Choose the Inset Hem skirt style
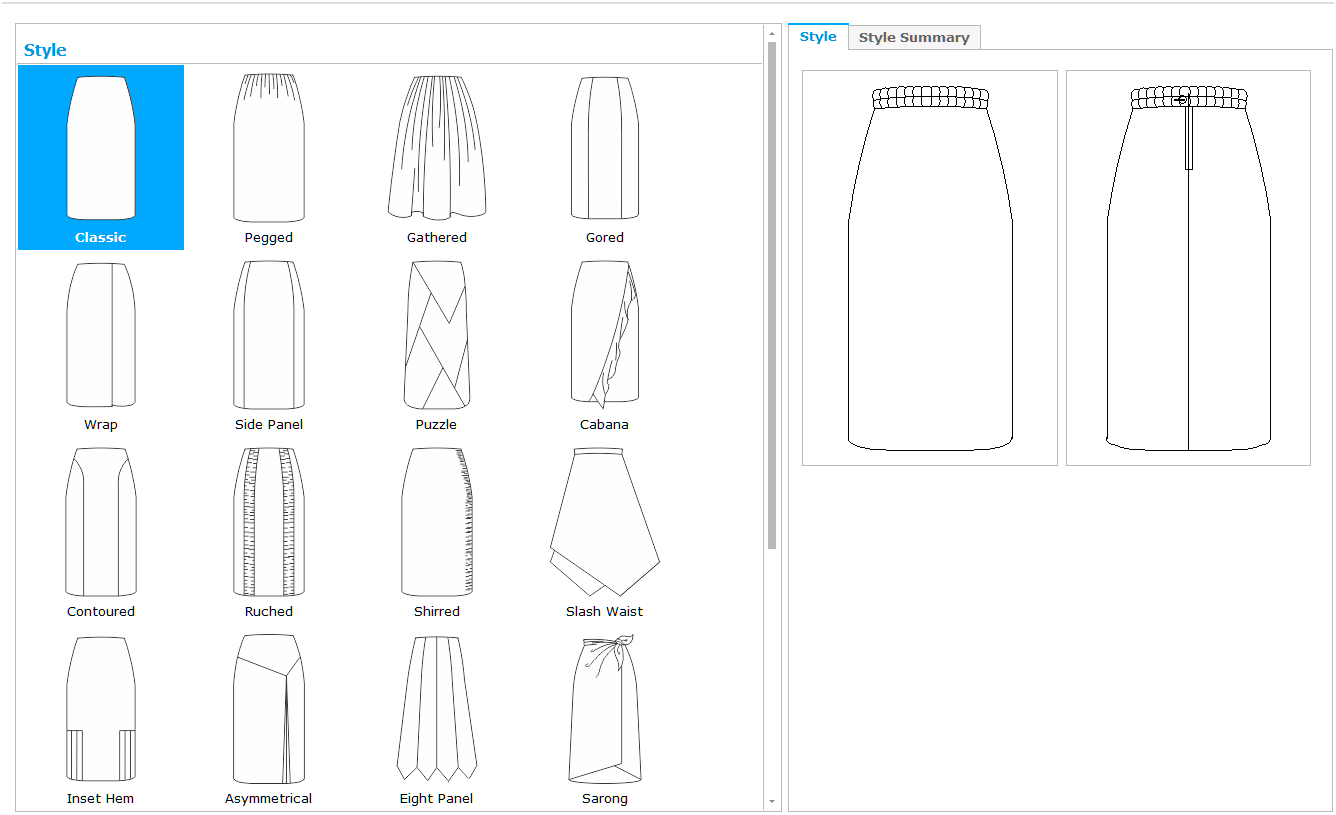Image resolution: width=1336 pixels, height=815 pixels. point(101,718)
